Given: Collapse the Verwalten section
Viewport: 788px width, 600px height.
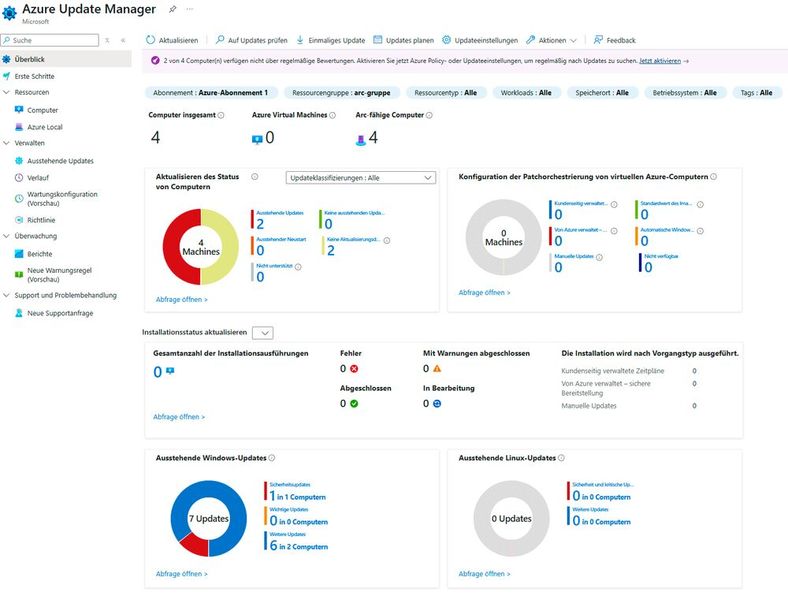Looking at the screenshot, I should 7,143.
